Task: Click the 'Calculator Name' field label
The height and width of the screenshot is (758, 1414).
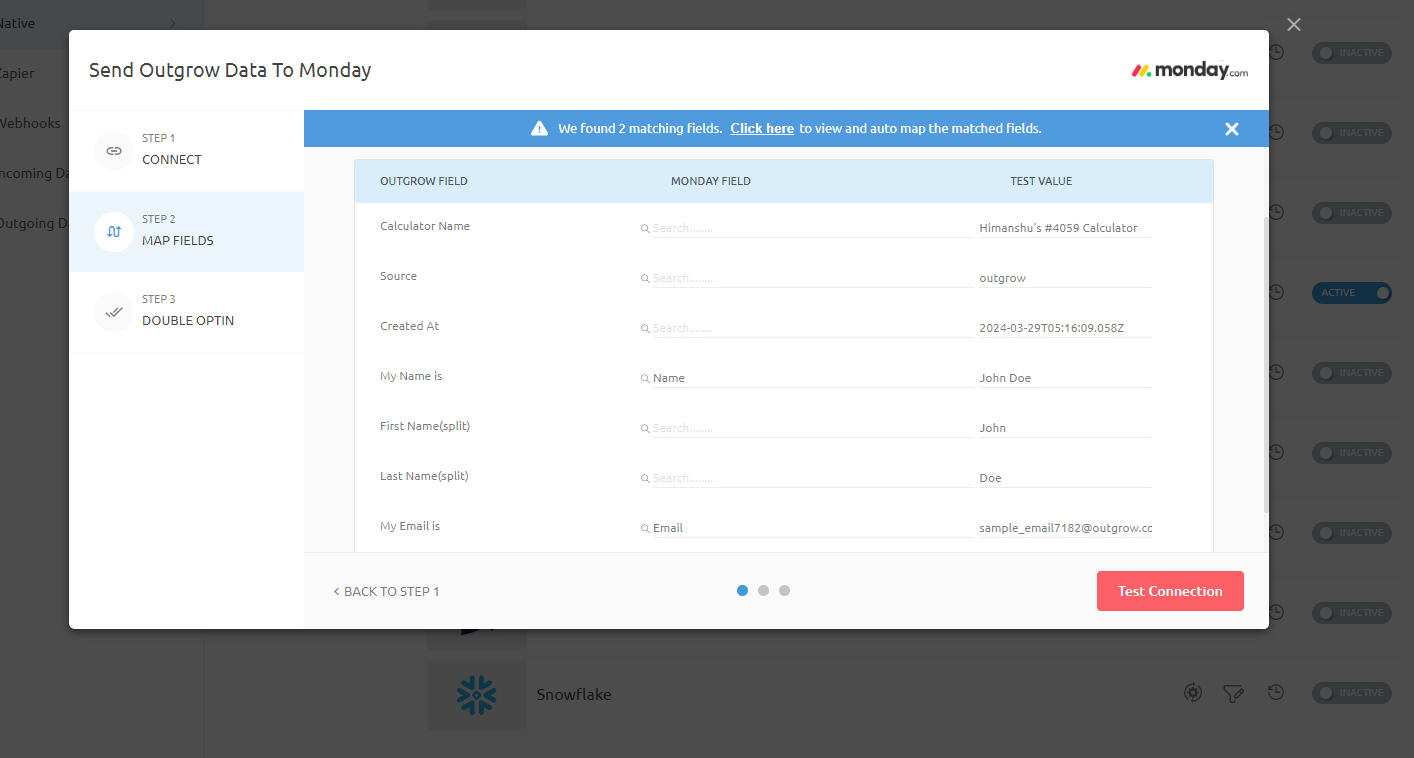Action: (x=425, y=226)
